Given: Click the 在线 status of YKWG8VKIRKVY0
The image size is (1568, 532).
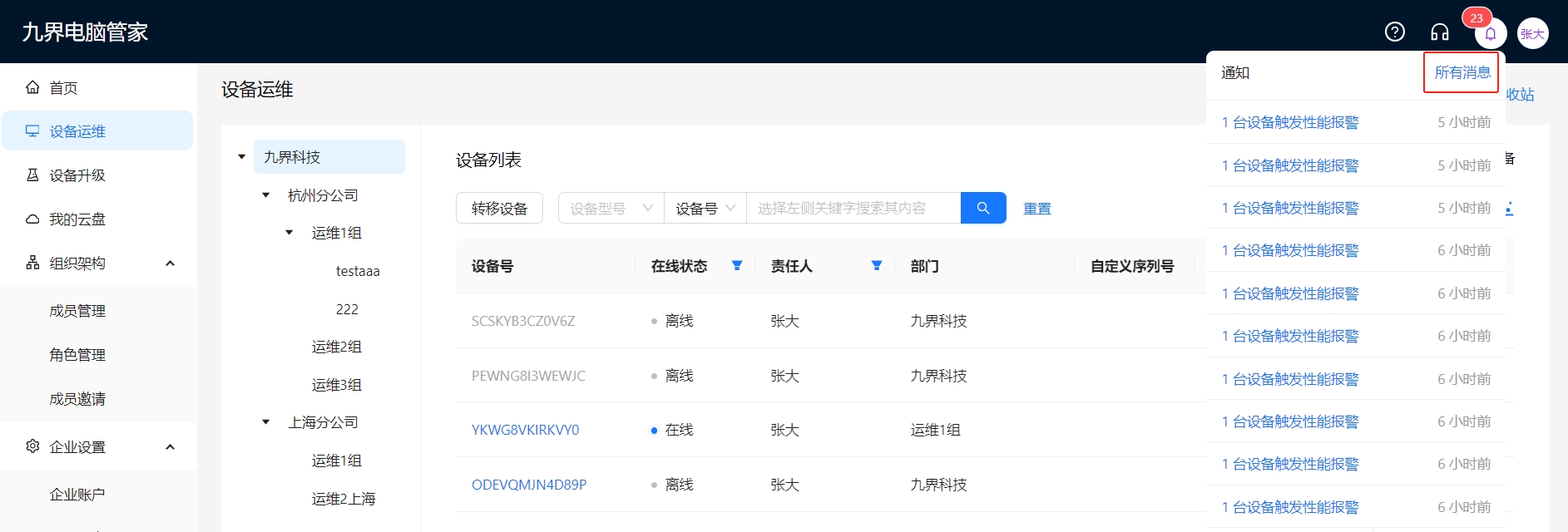Looking at the screenshot, I should (672, 430).
